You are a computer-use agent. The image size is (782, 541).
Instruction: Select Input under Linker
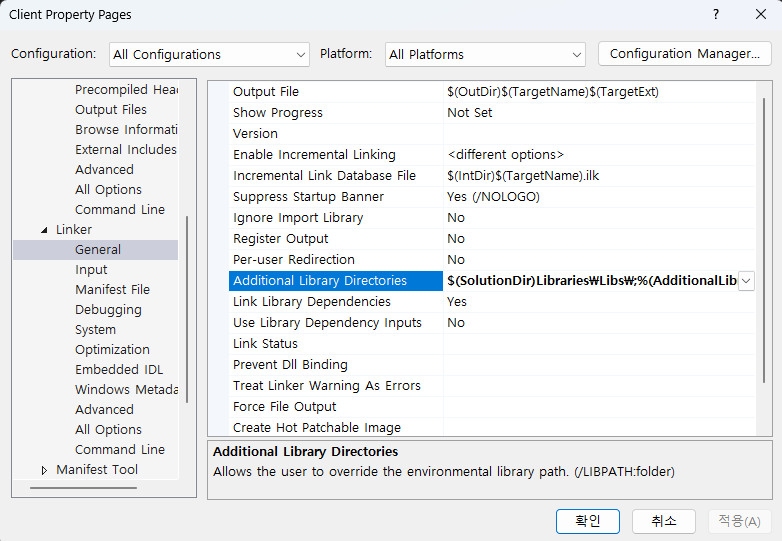[91, 270]
